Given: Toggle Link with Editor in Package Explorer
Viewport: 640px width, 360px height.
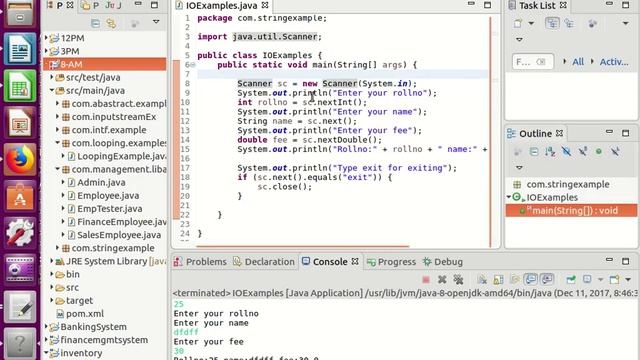Looking at the screenshot, I should pos(111,24).
